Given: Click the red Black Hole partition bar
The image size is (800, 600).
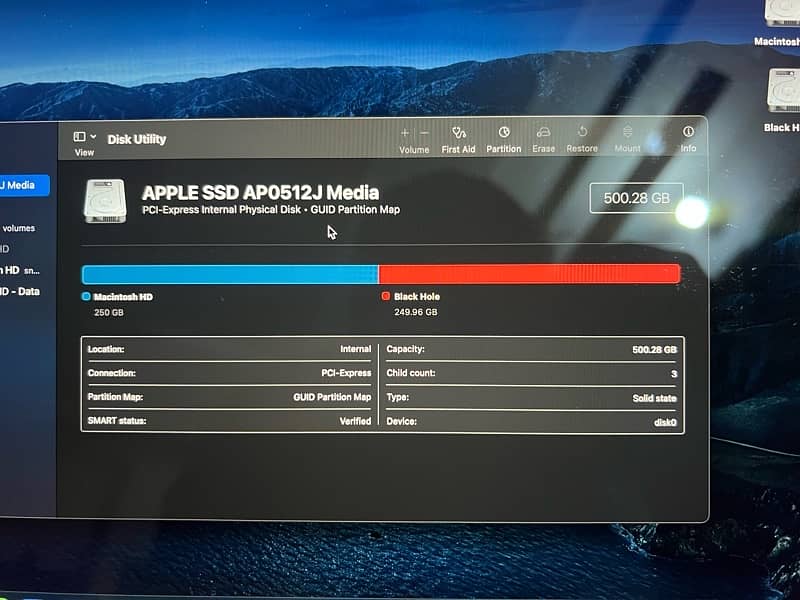Looking at the screenshot, I should point(529,274).
